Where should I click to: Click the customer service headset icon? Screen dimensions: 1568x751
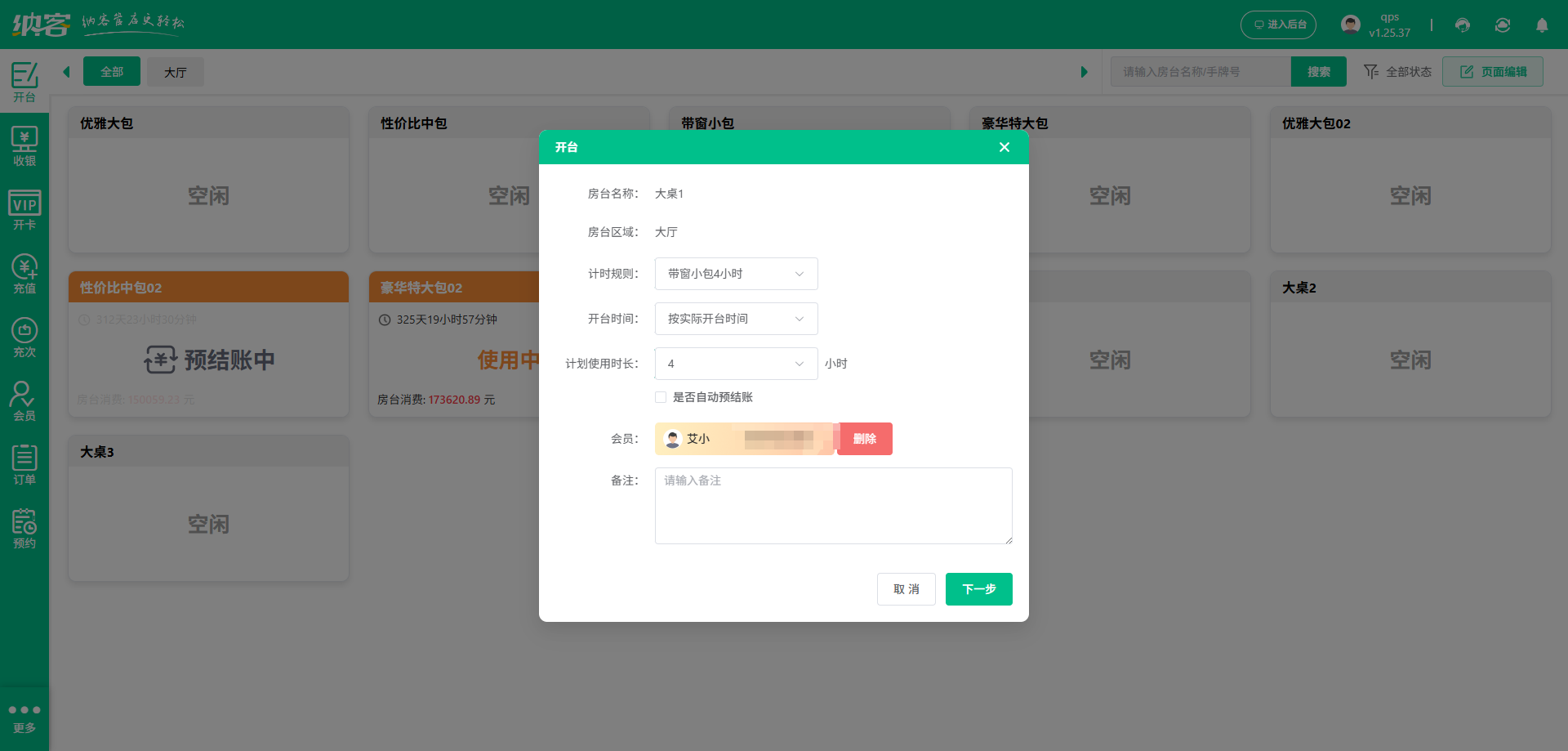[x=1463, y=25]
